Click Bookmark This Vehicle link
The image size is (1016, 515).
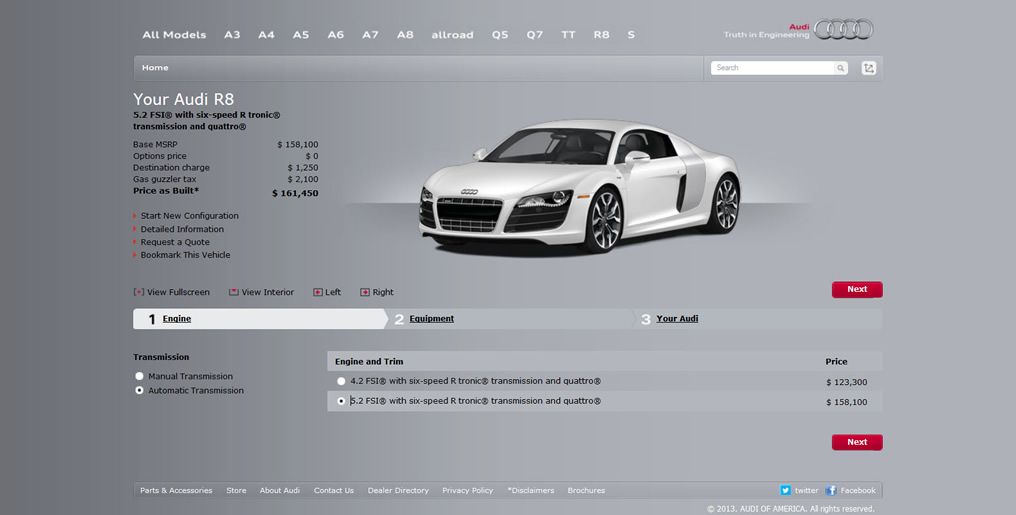(x=185, y=255)
